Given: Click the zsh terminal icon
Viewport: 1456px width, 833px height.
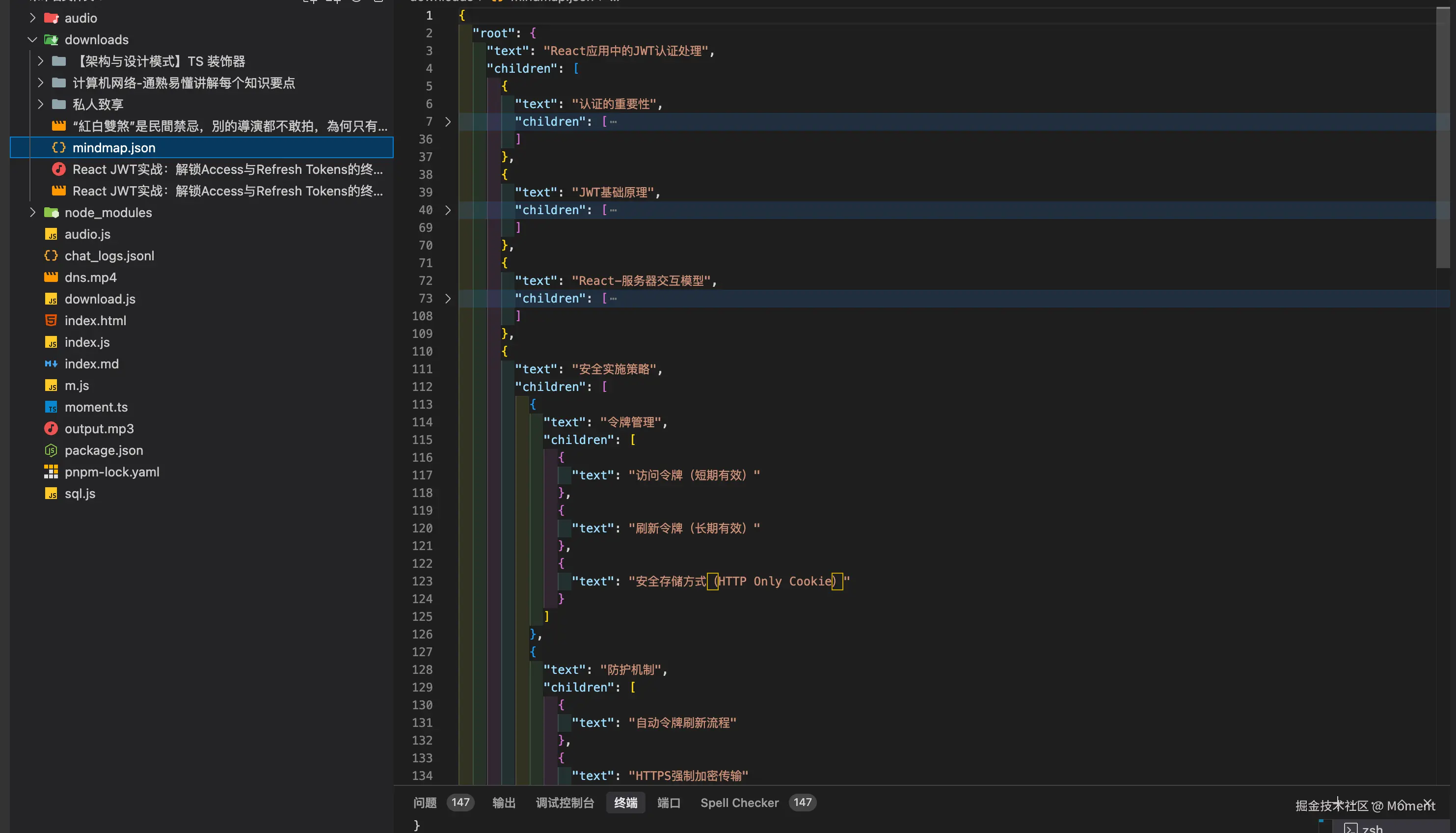Looking at the screenshot, I should click(x=1350, y=828).
